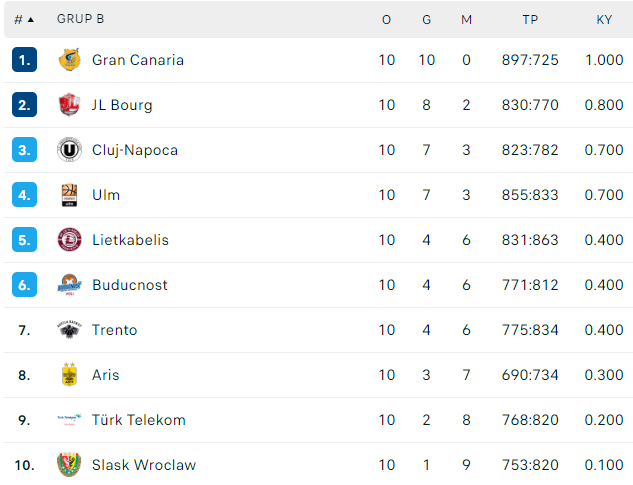Sort by the TP column header

(530, 19)
